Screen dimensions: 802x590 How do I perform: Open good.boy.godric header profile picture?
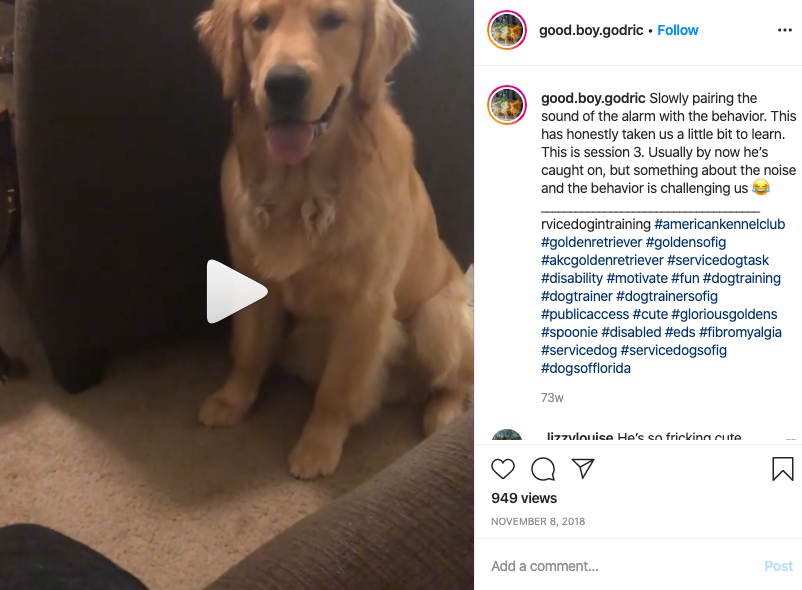[x=507, y=30]
